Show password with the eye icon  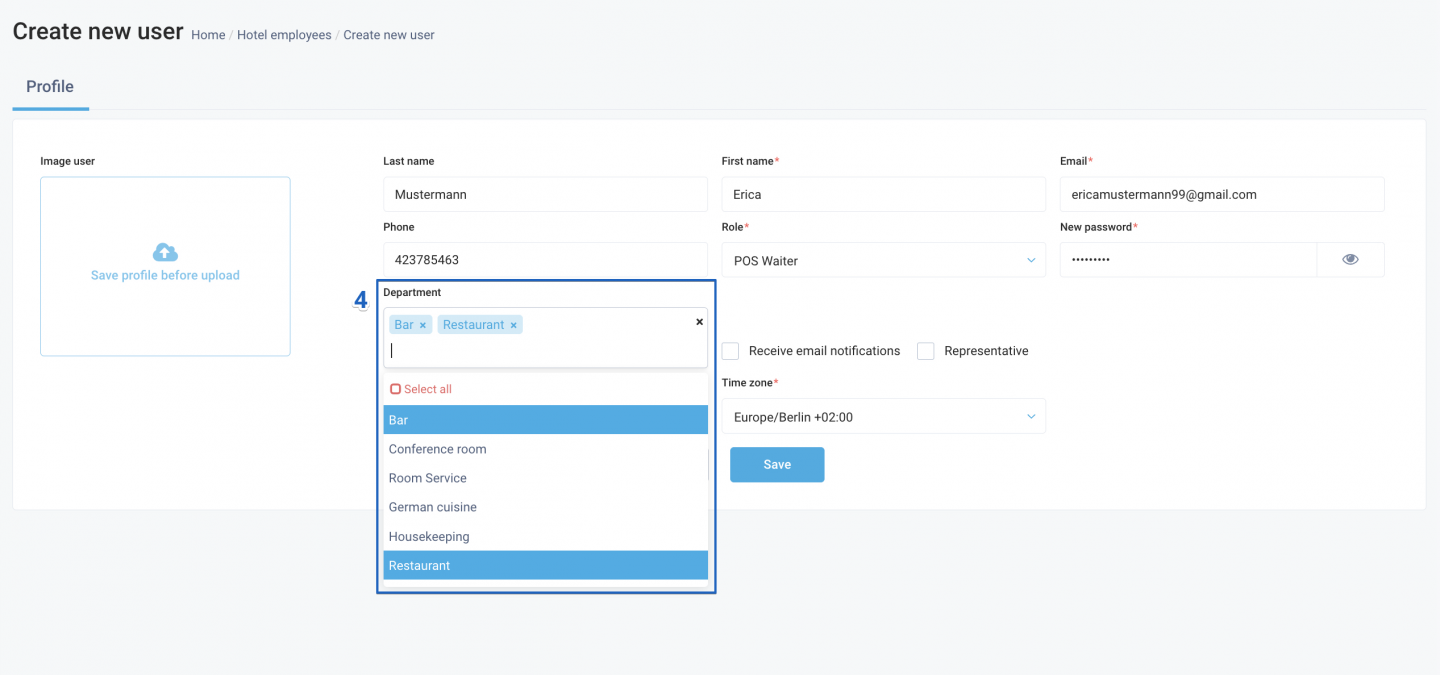point(1350,260)
